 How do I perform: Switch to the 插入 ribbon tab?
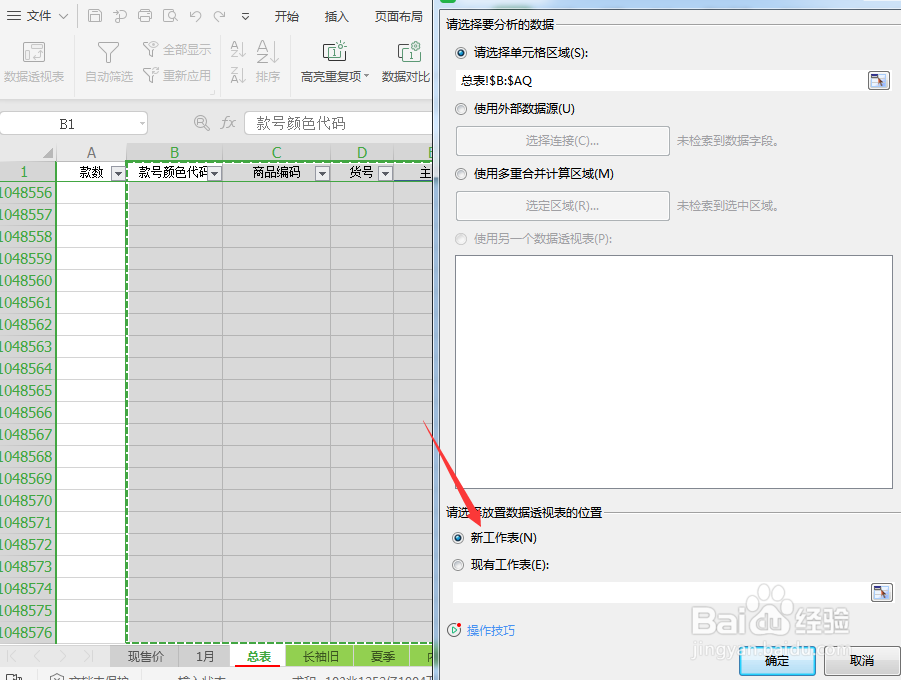(335, 16)
